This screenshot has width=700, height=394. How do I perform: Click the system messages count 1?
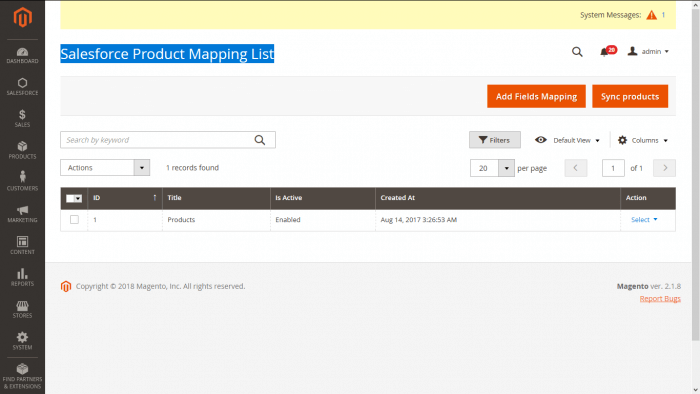click(663, 15)
